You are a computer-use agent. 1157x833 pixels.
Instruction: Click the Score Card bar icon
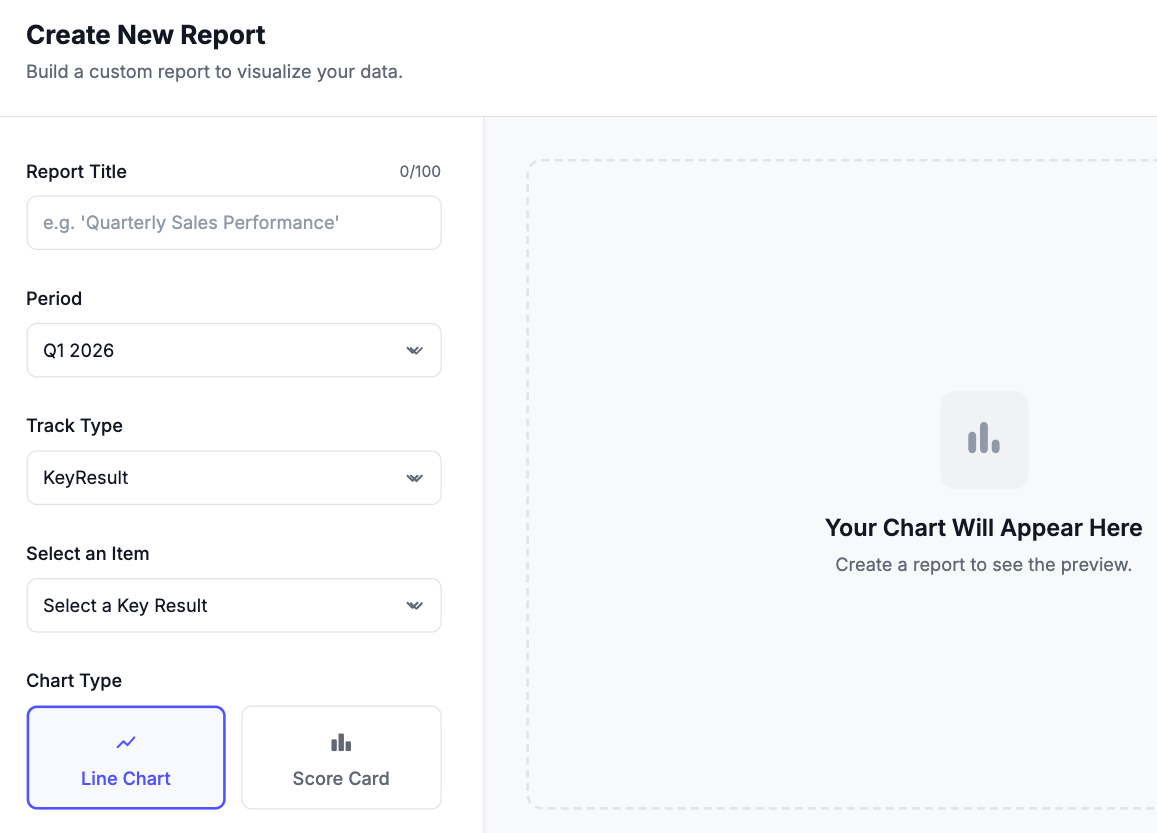tap(341, 742)
